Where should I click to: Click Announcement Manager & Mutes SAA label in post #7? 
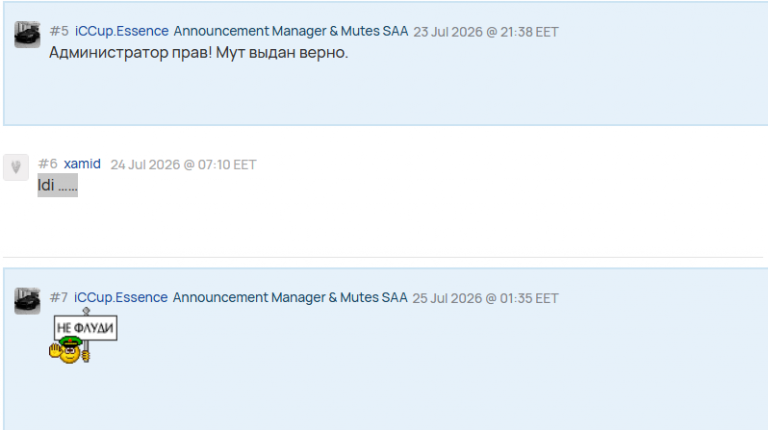(x=290, y=297)
